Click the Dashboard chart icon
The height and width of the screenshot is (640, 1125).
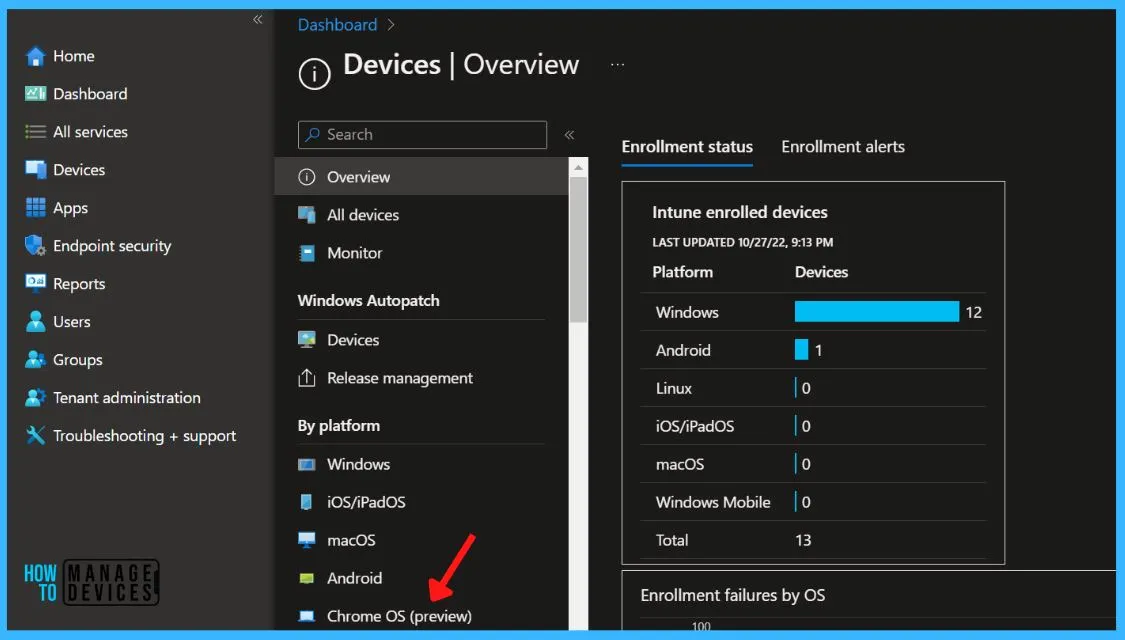(x=35, y=94)
